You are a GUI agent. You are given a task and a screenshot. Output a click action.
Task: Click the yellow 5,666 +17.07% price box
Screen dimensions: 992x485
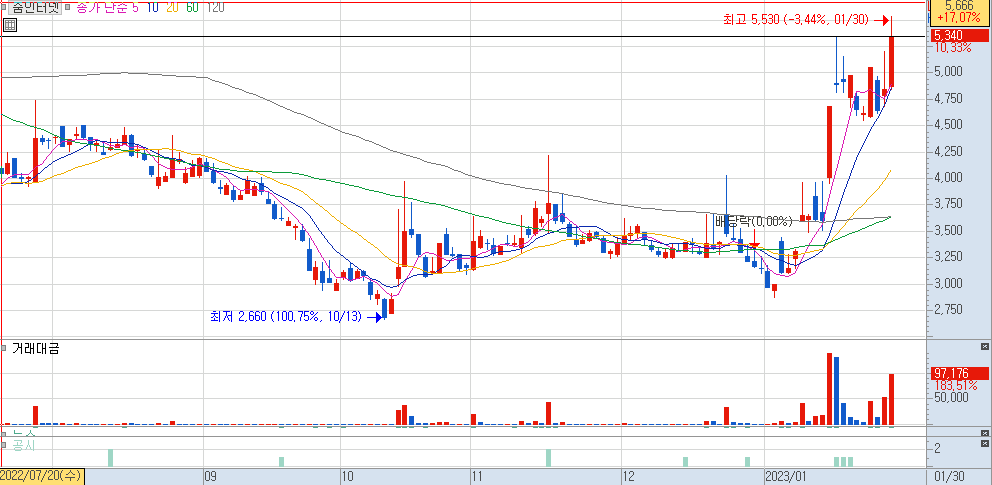(959, 11)
